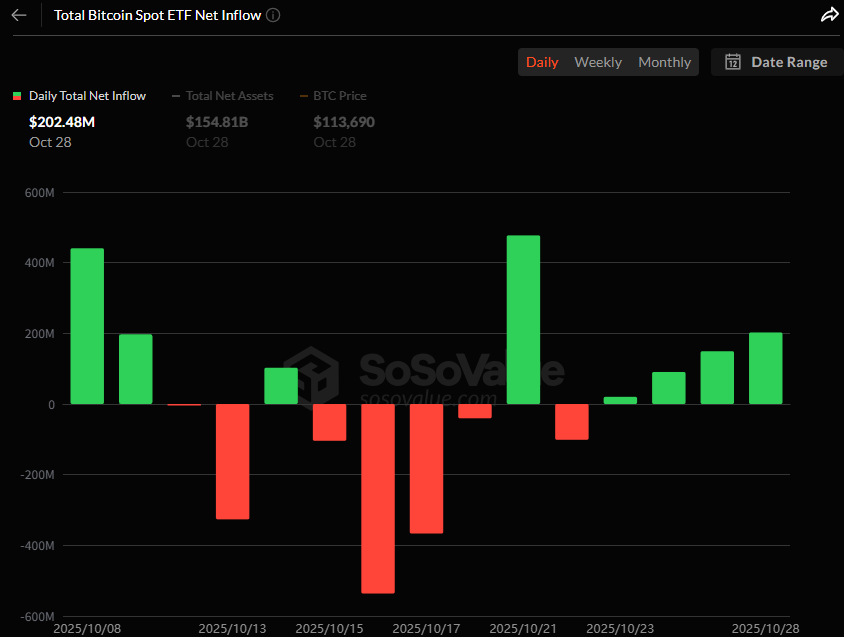Toggle the Daily Total Net Inflow series
Viewport: 844px width, 637px height.
(x=87, y=96)
